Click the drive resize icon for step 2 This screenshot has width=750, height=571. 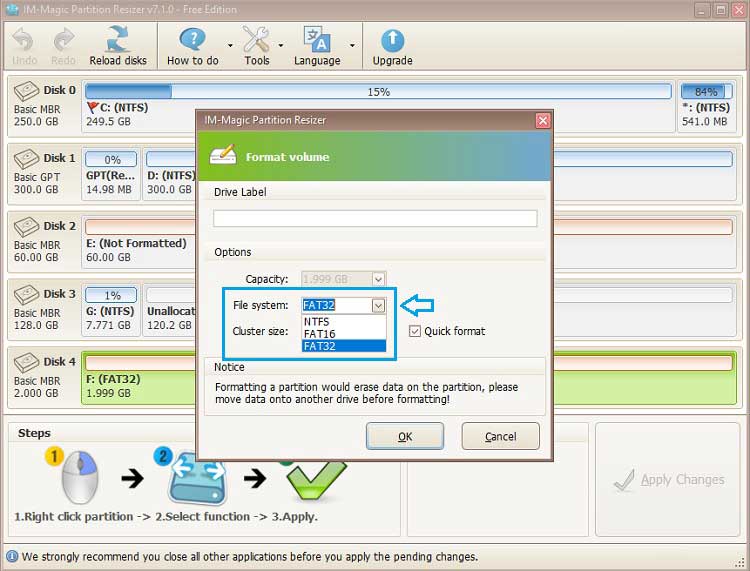coord(198,478)
